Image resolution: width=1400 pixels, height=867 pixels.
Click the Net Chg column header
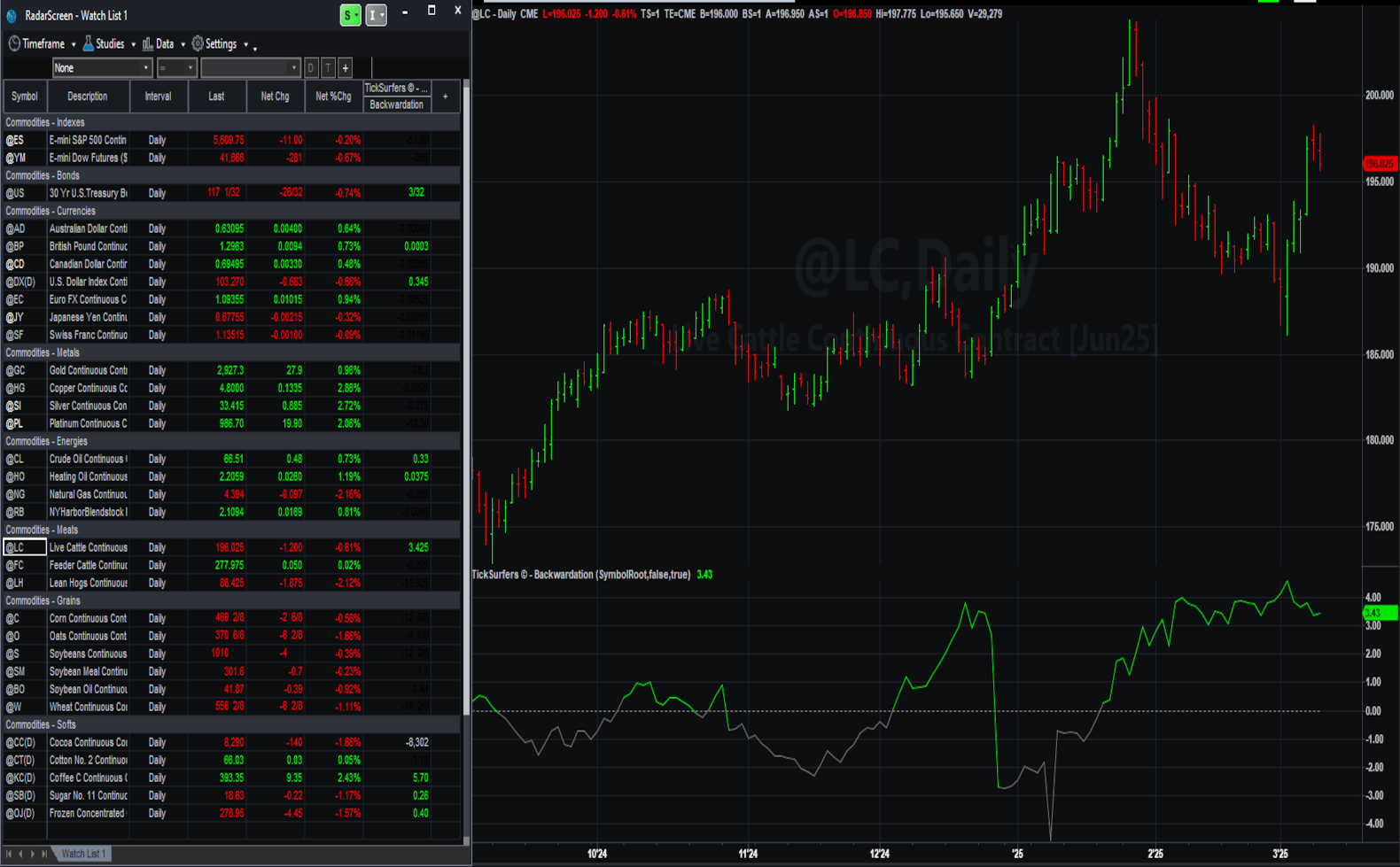pyautogui.click(x=275, y=97)
